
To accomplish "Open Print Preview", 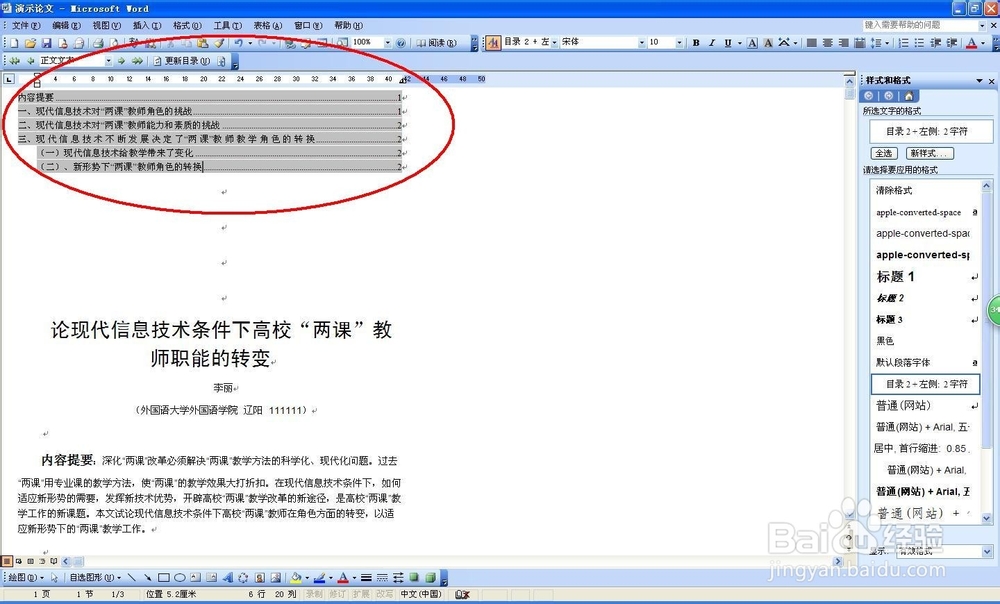I will (113, 43).
